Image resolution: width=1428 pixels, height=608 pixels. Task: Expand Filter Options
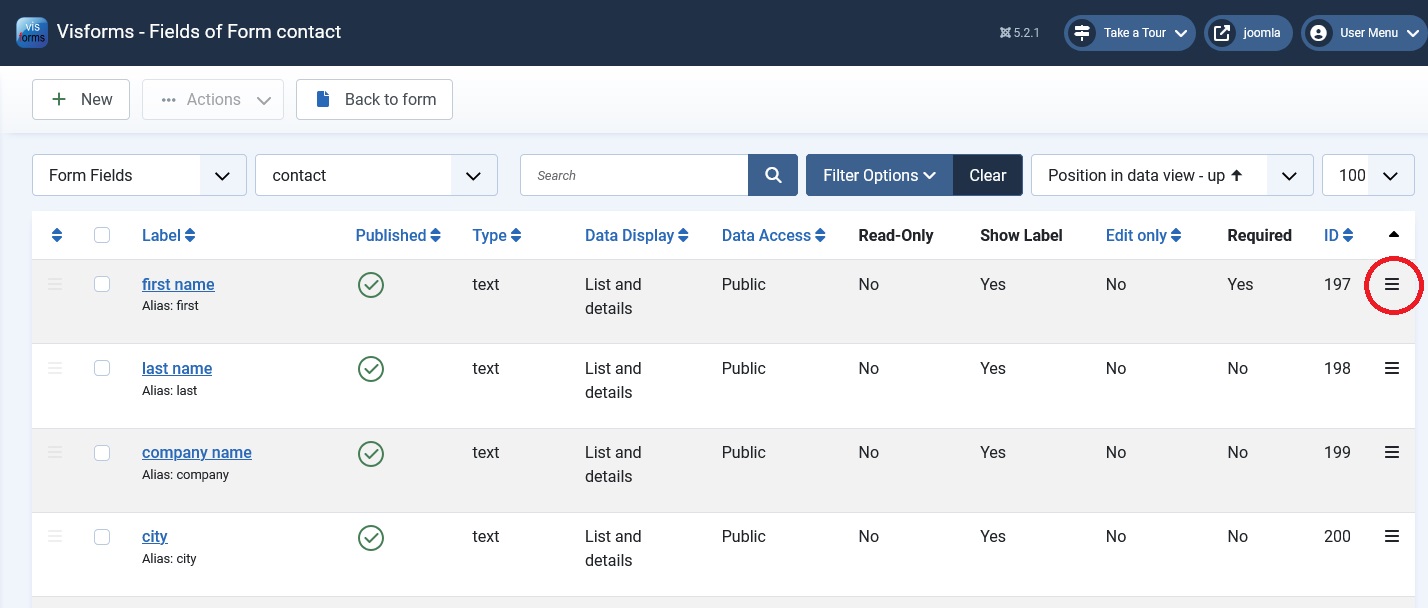tap(879, 175)
